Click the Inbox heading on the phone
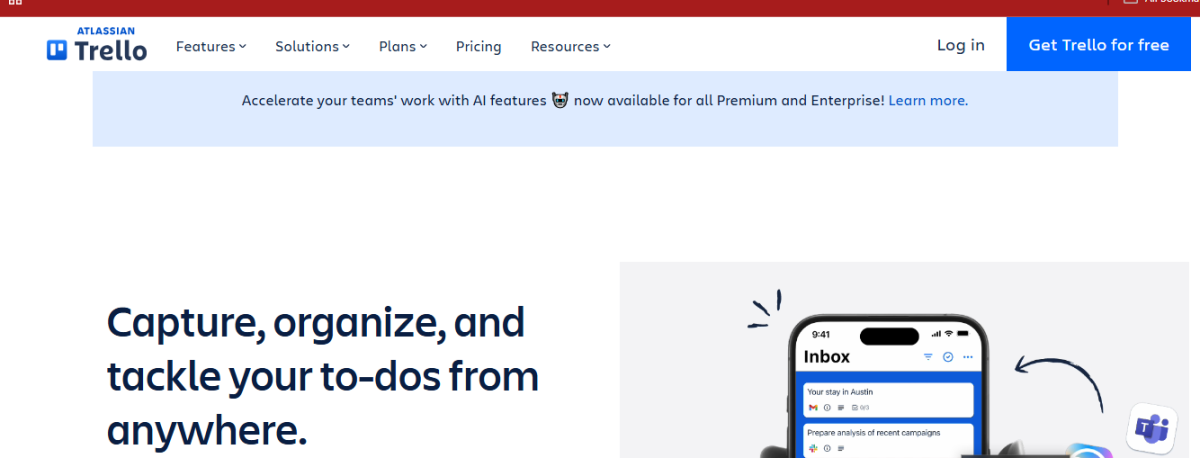 click(827, 356)
